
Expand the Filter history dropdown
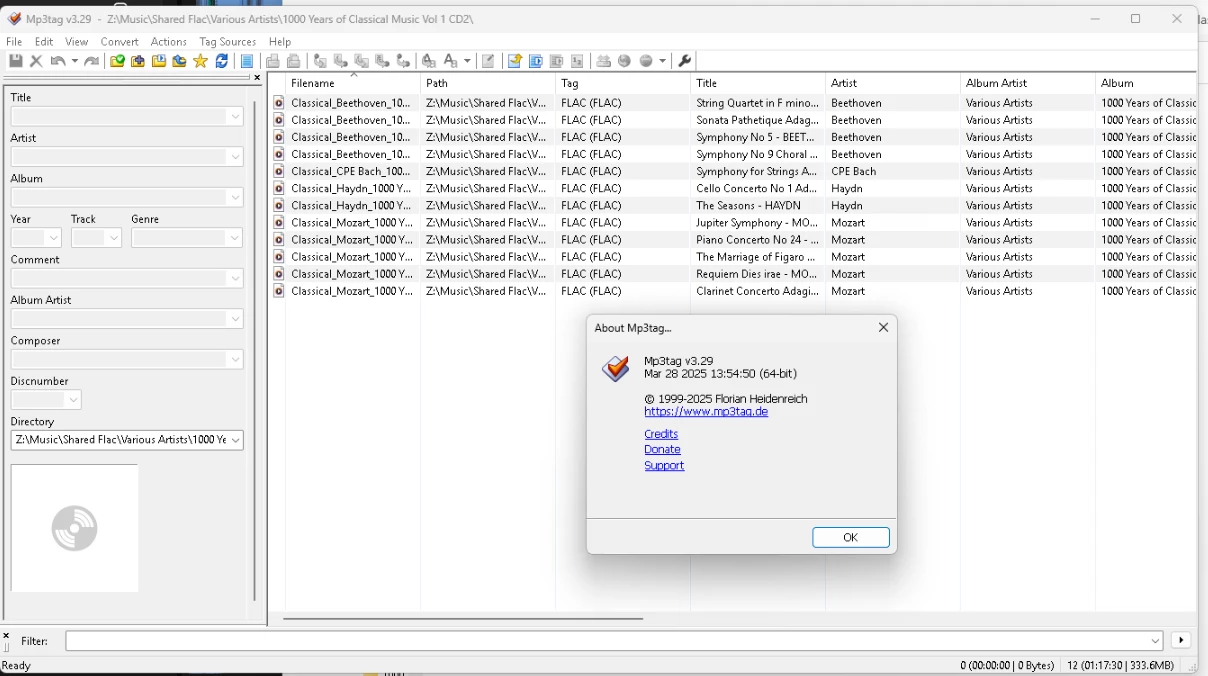click(x=1155, y=641)
